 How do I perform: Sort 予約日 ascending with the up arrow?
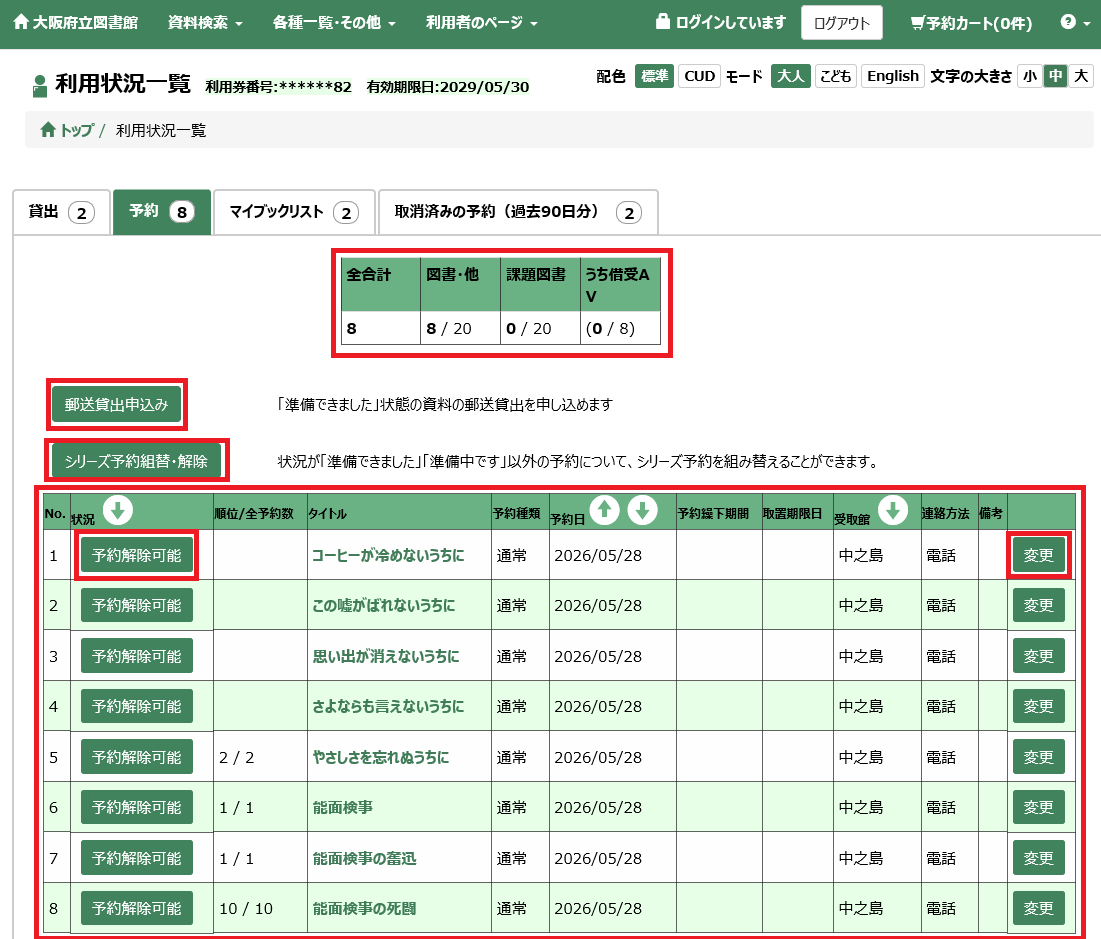[x=605, y=511]
